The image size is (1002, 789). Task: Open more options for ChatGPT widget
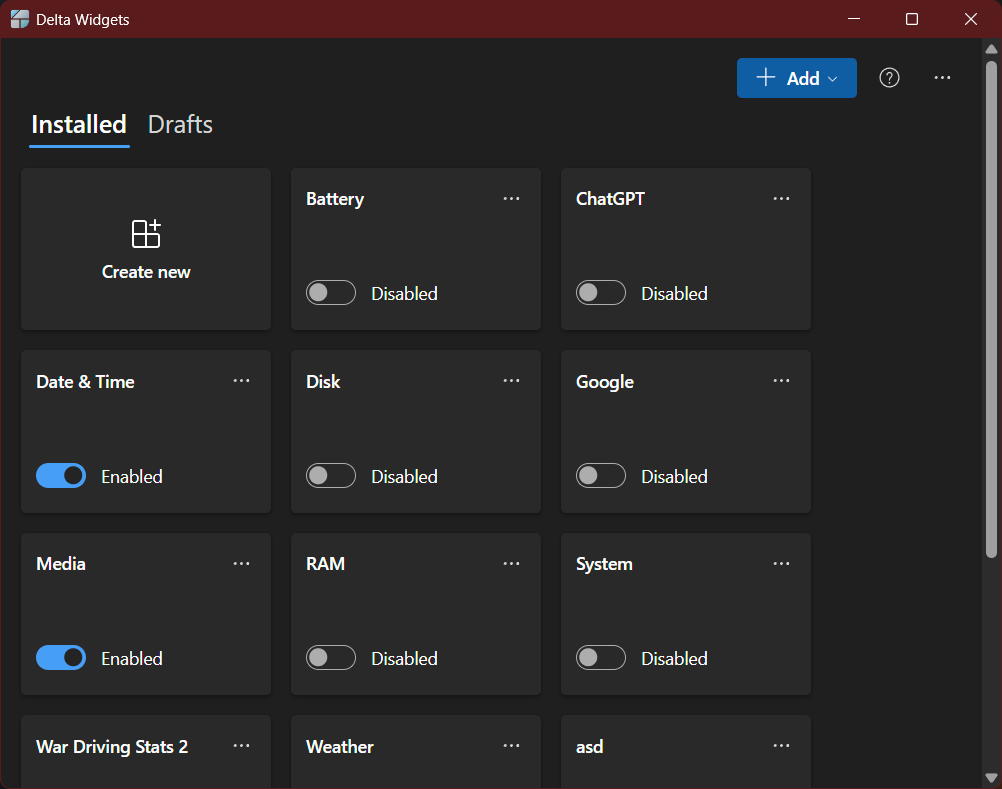781,199
